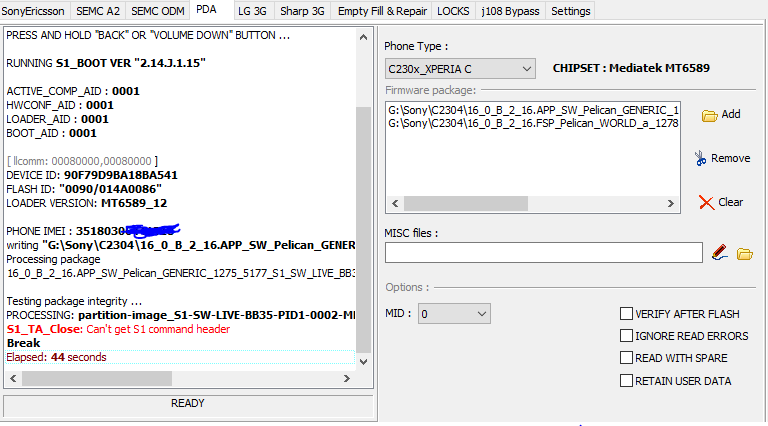Click firmware list right scroll arrow
Viewport: 768px width, 426px height.
pyautogui.click(x=671, y=204)
